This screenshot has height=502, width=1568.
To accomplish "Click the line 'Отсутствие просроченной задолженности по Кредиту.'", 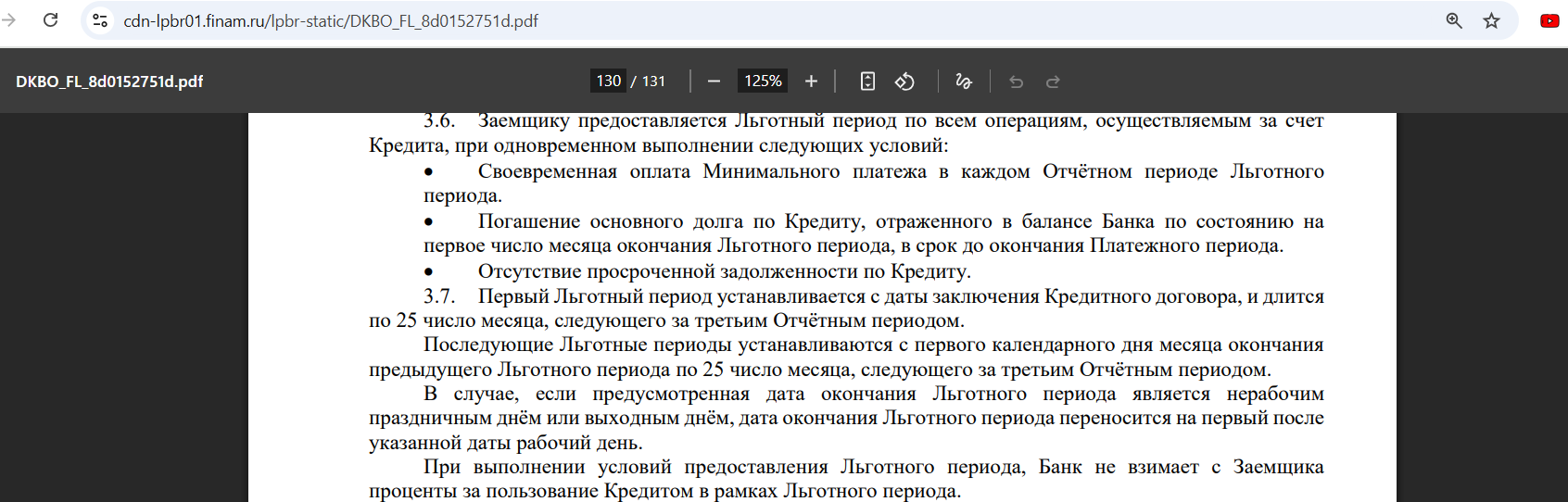I will tap(725, 271).
